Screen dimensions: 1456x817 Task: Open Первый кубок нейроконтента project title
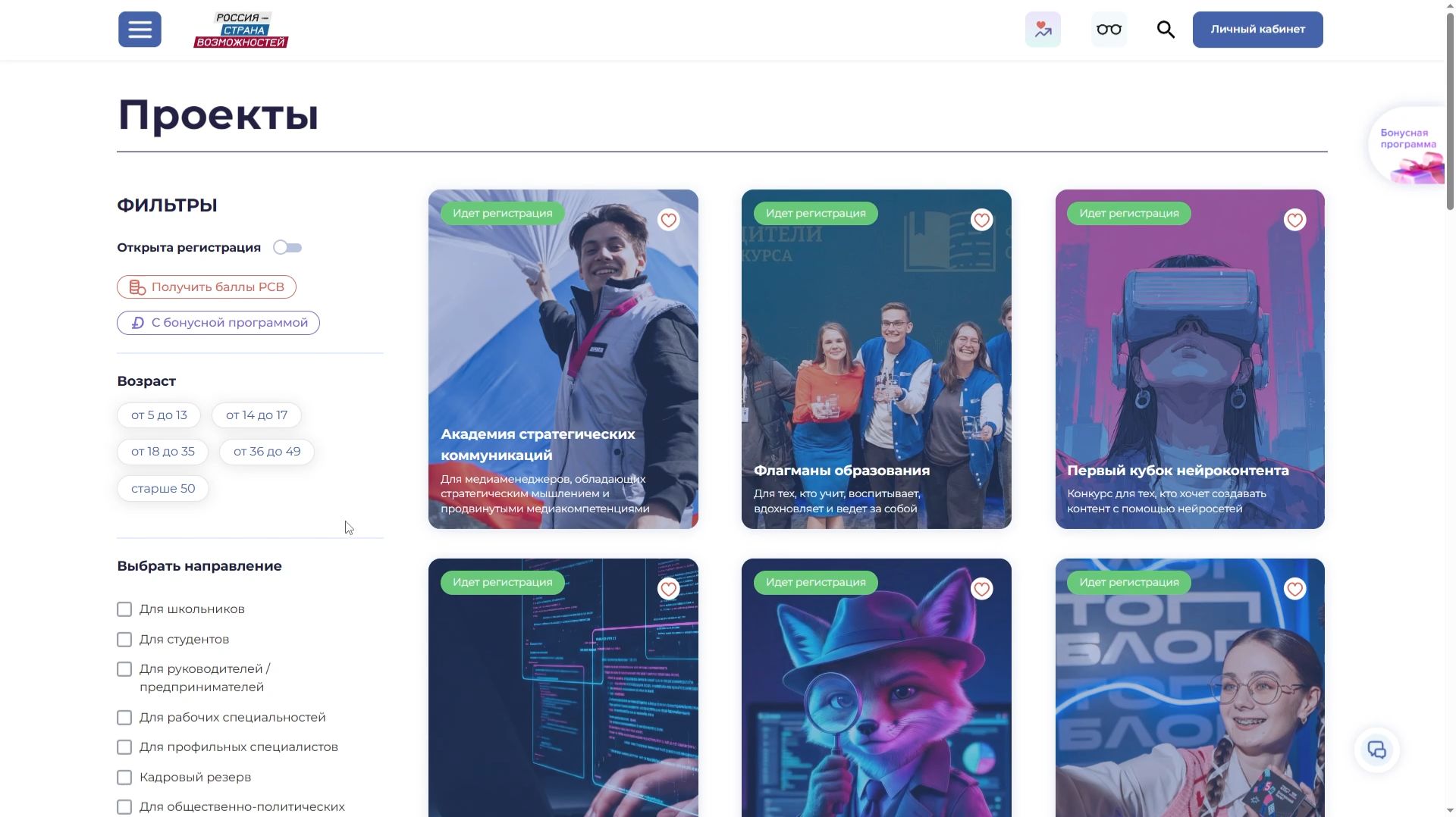[x=1178, y=471]
